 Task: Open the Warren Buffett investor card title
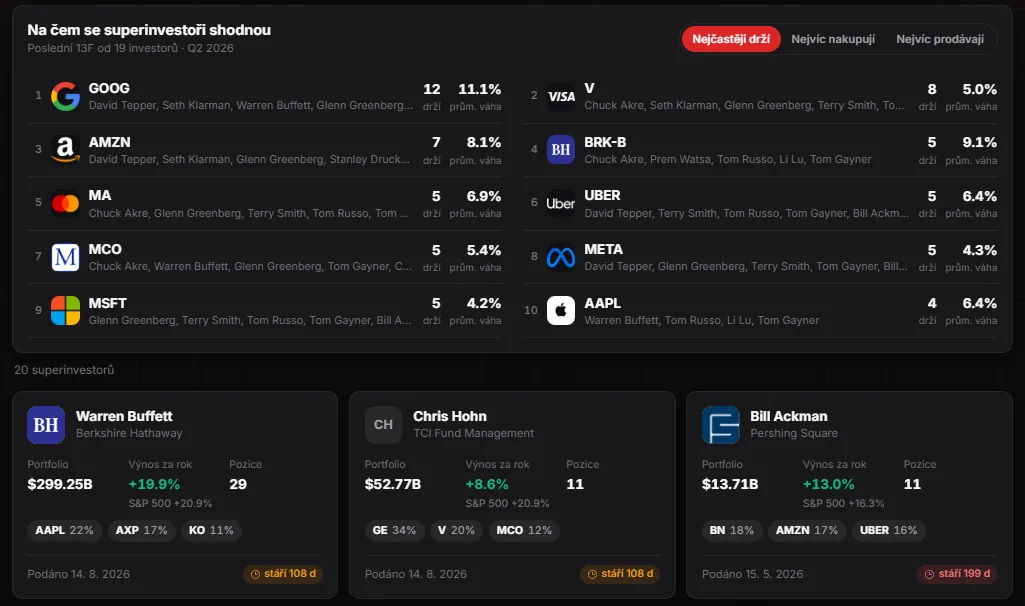(x=124, y=416)
